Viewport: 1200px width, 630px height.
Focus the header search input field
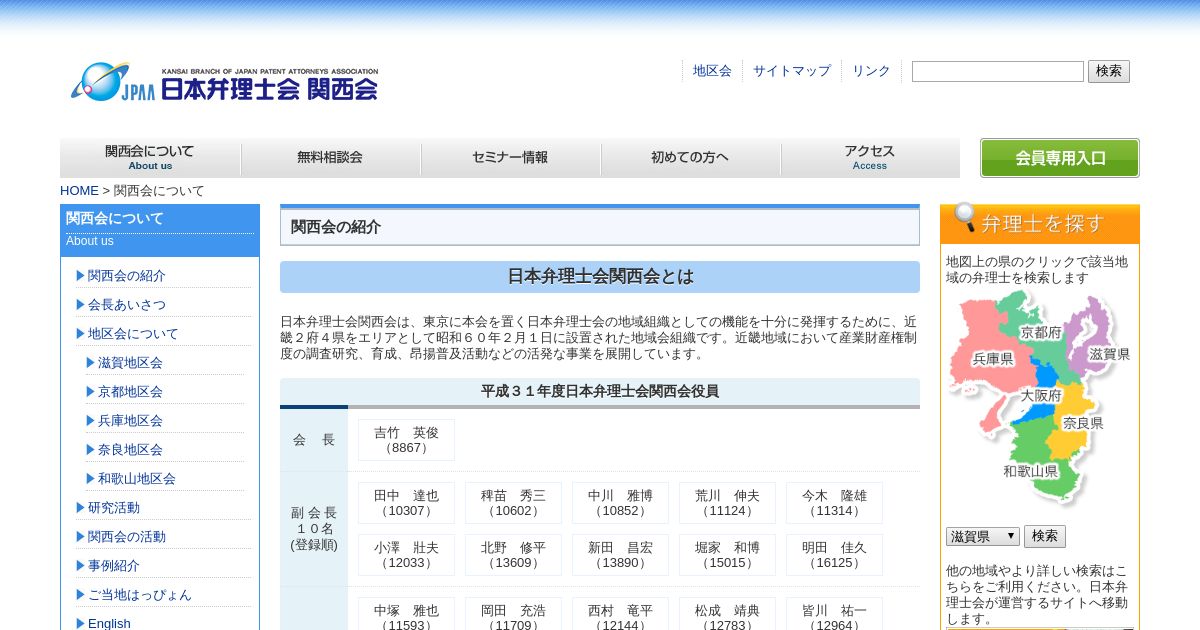tap(997, 71)
